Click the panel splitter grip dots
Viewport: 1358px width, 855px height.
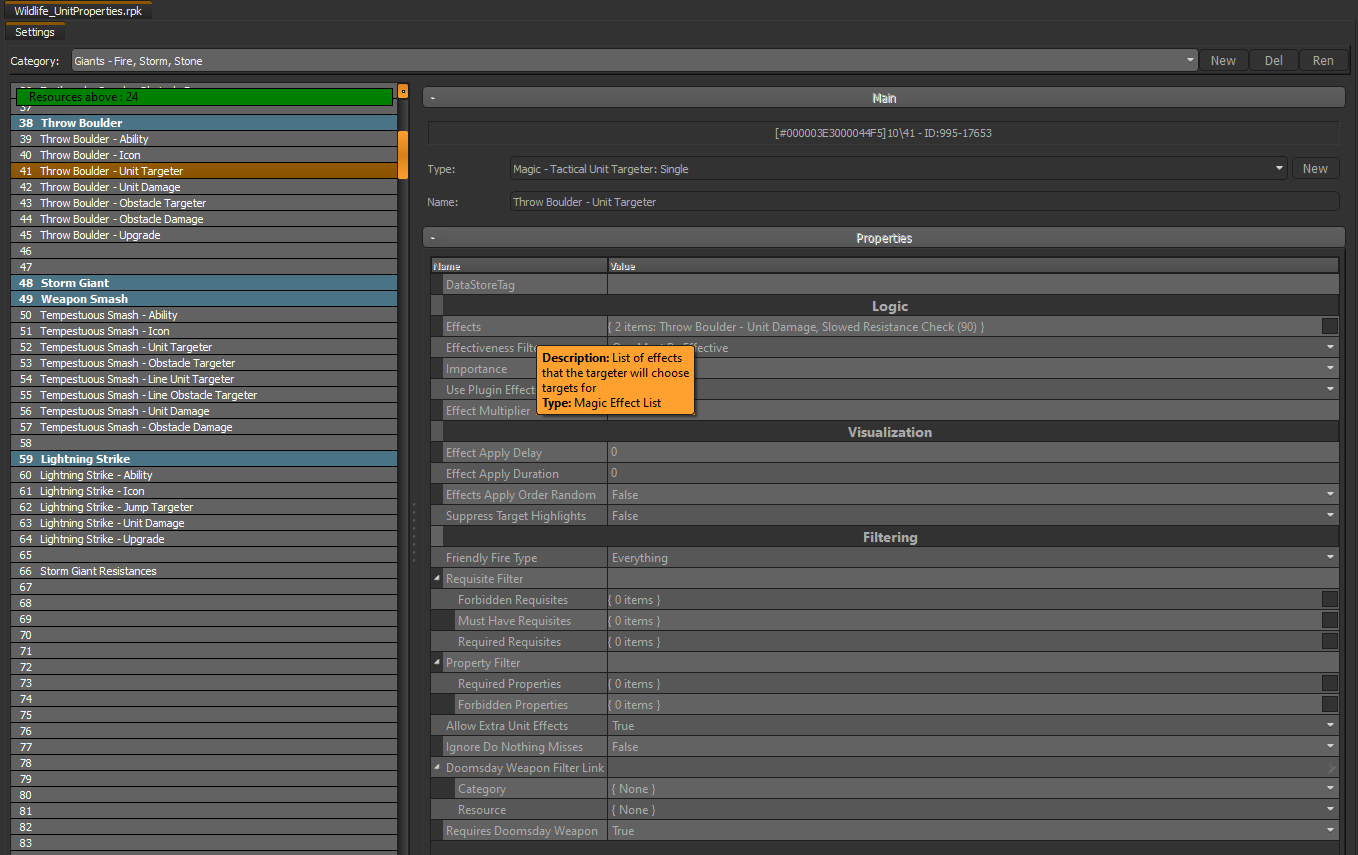pos(413,533)
